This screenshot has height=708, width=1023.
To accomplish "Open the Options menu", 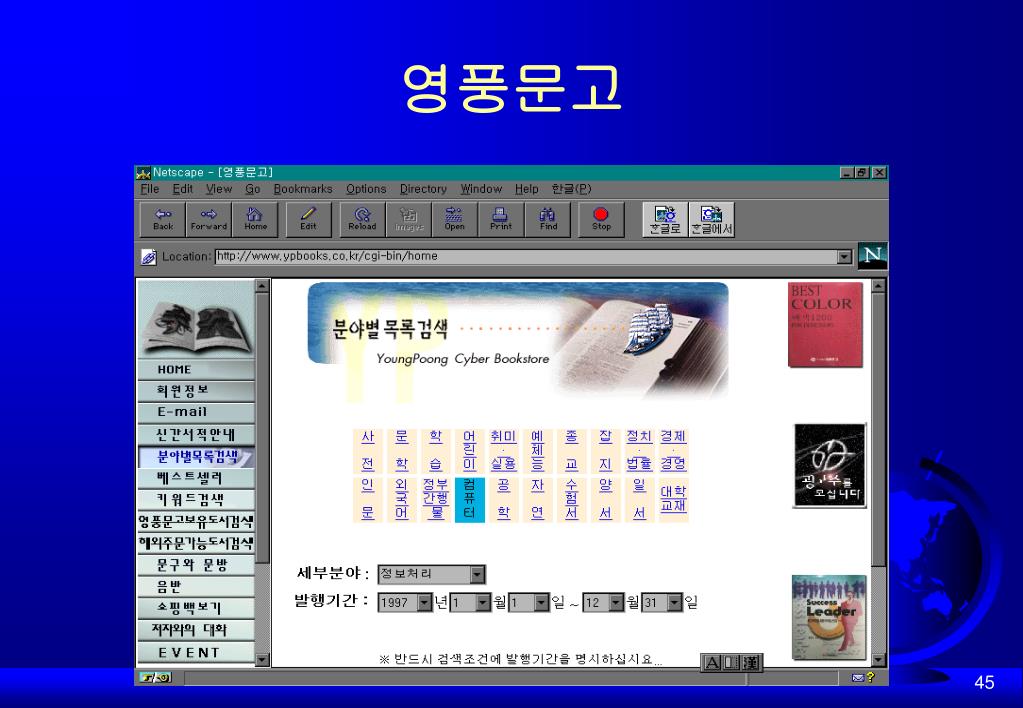I will [x=366, y=189].
